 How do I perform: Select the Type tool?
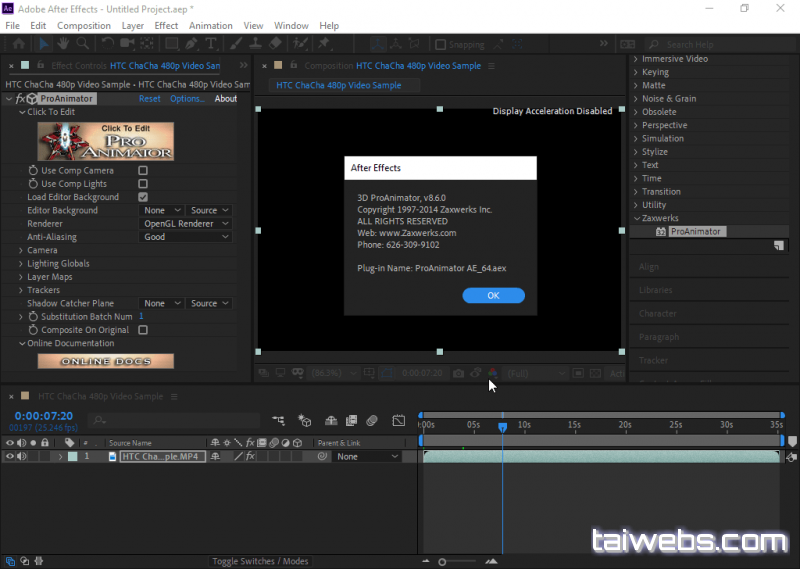point(211,44)
